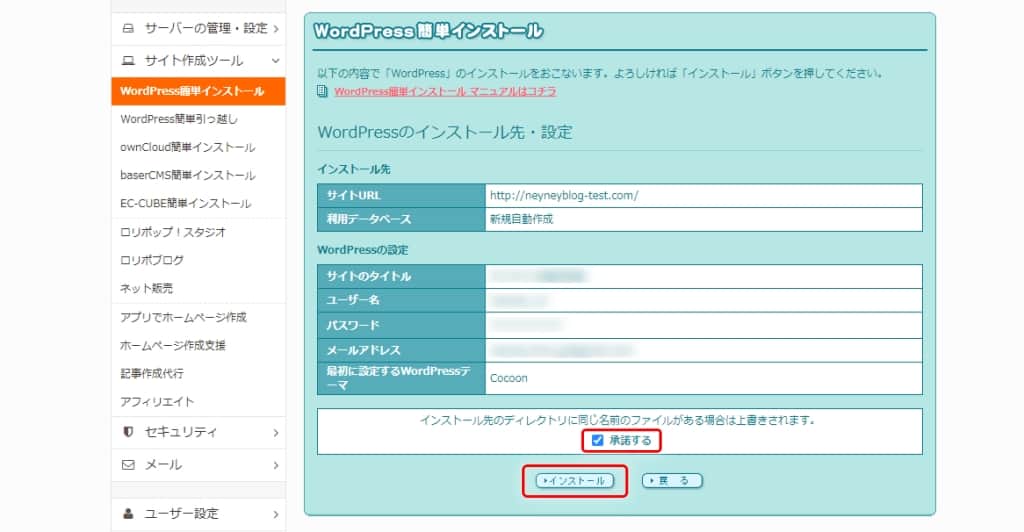Click the server icon beside サーバーの管理・設定
Image resolution: width=1024 pixels, height=532 pixels.
128,28
